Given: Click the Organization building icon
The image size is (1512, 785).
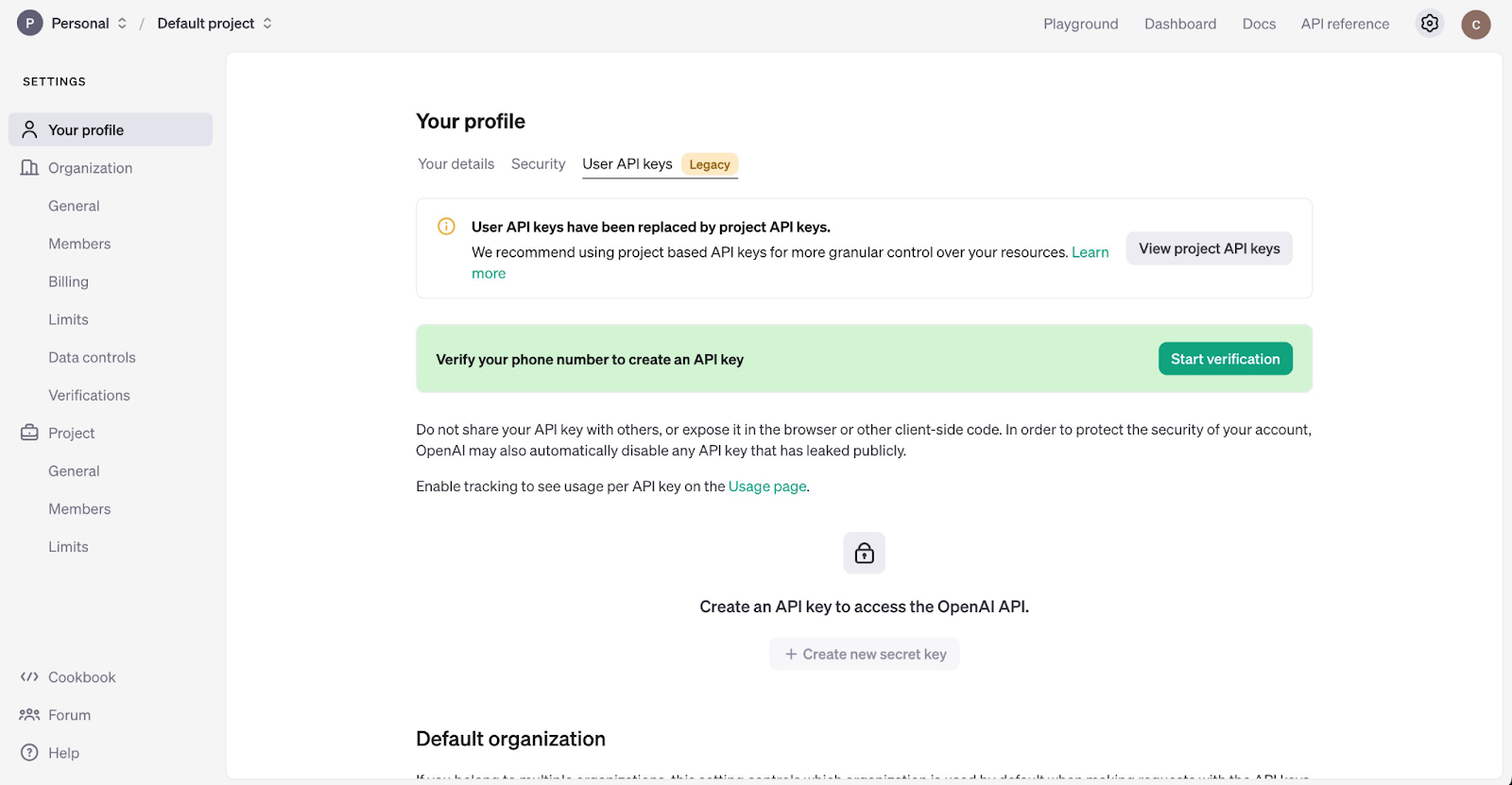Looking at the screenshot, I should tap(29, 167).
